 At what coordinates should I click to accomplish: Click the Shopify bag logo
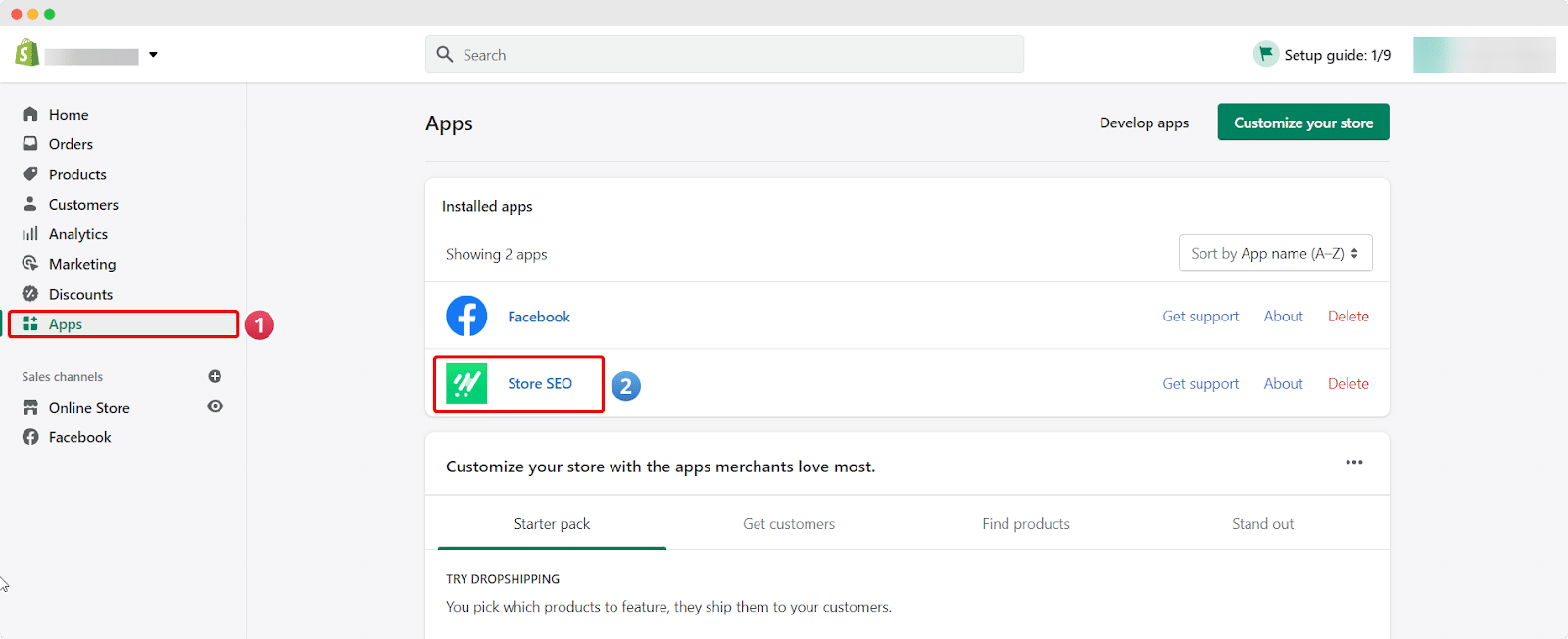27,53
